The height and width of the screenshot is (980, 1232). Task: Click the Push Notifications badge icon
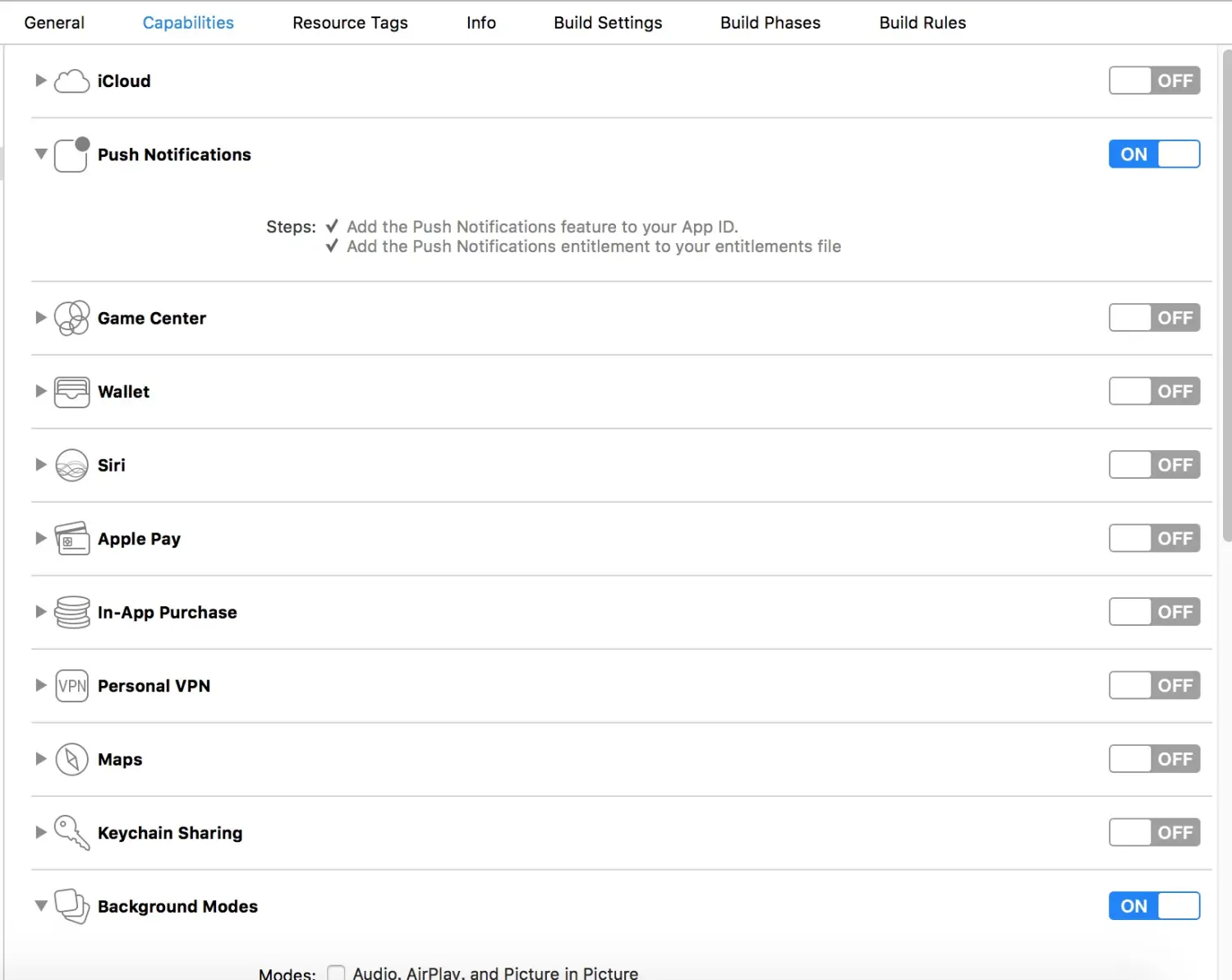click(x=71, y=154)
